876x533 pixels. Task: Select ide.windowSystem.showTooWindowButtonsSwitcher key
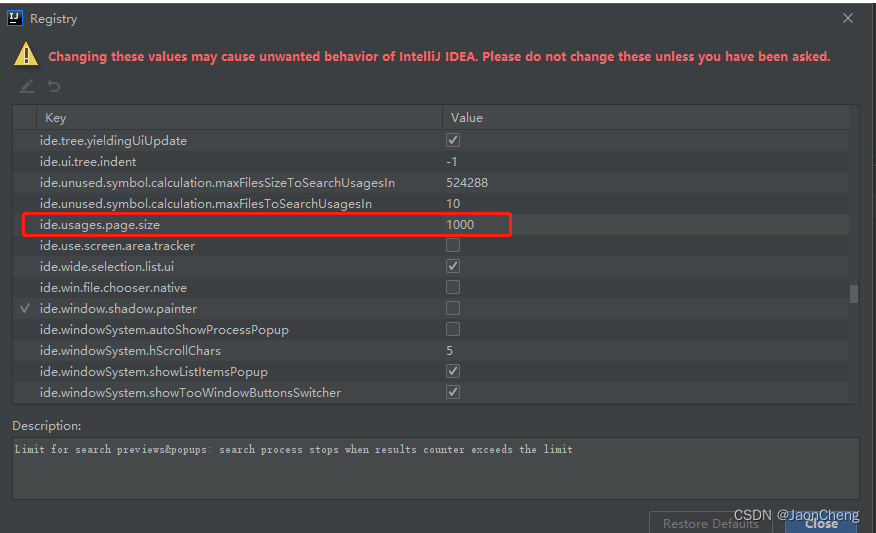pos(191,393)
